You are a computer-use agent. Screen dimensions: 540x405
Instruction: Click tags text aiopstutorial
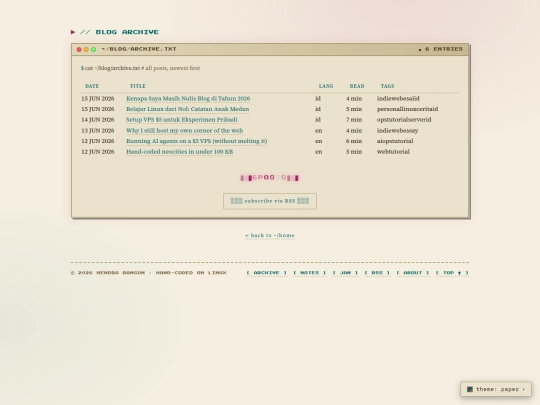[x=395, y=141]
